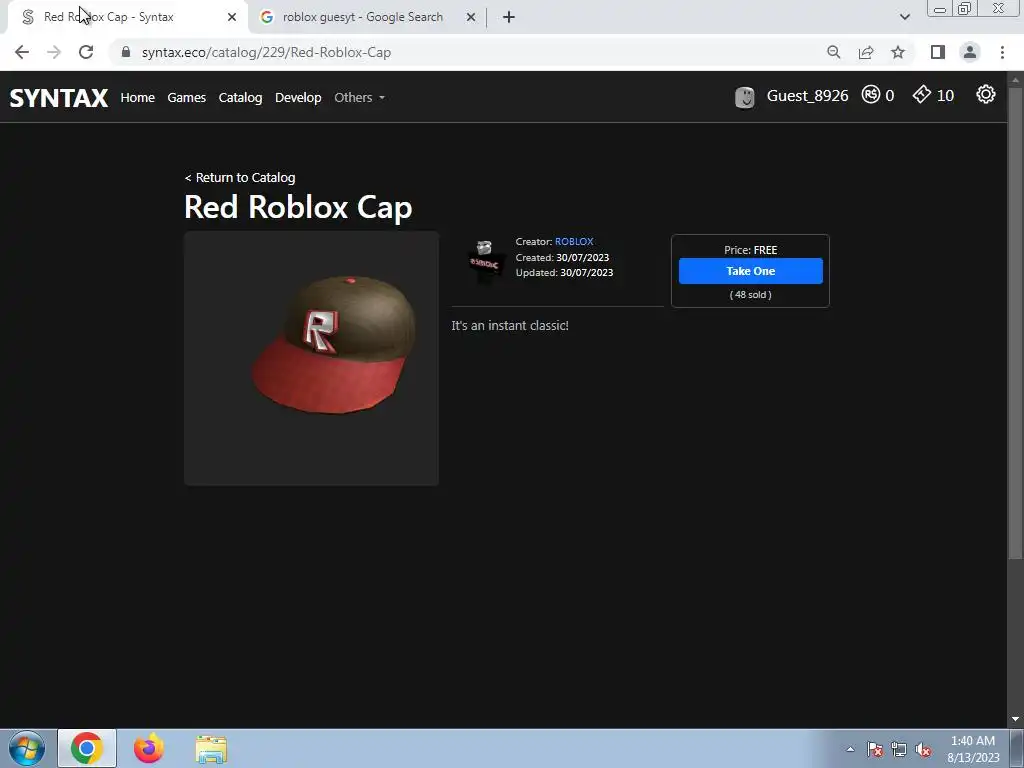1024x768 pixels.
Task: Click the Action Center flag tray icon
Action: 875,750
